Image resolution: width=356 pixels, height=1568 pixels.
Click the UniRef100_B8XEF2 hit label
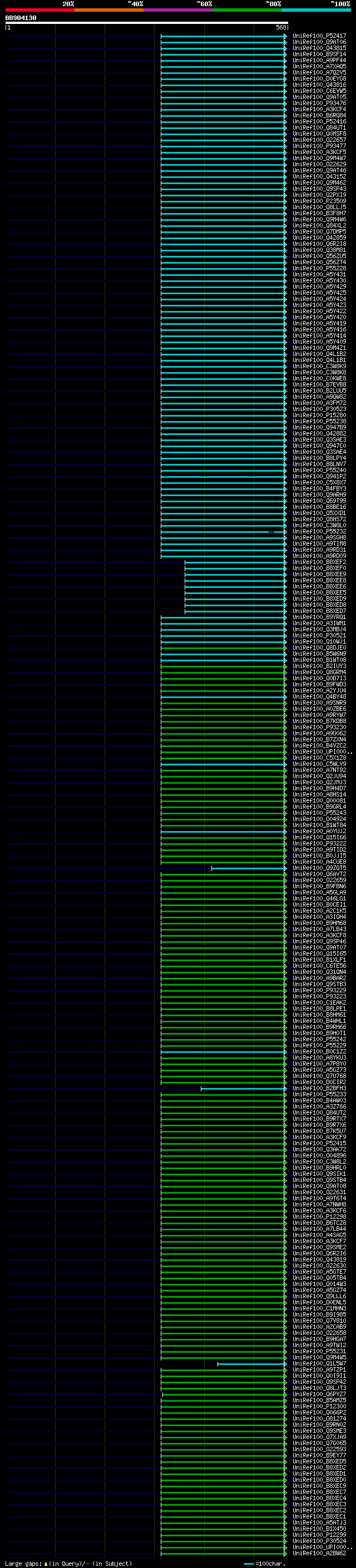pos(319,562)
